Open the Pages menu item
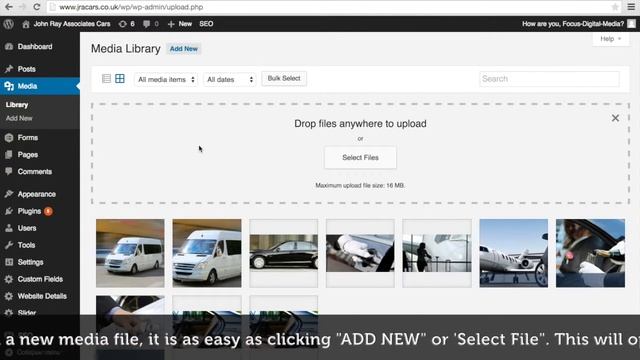This screenshot has height=360, width=640. [28, 155]
